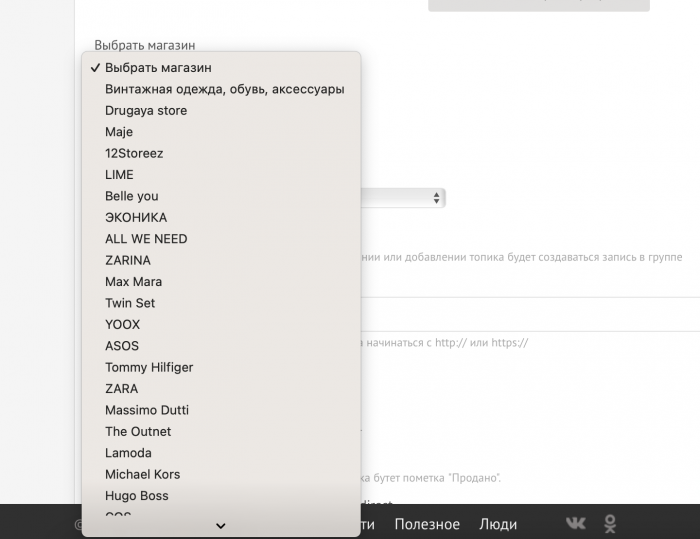Pick Maje from the store list
The height and width of the screenshot is (539, 700).
(221, 132)
